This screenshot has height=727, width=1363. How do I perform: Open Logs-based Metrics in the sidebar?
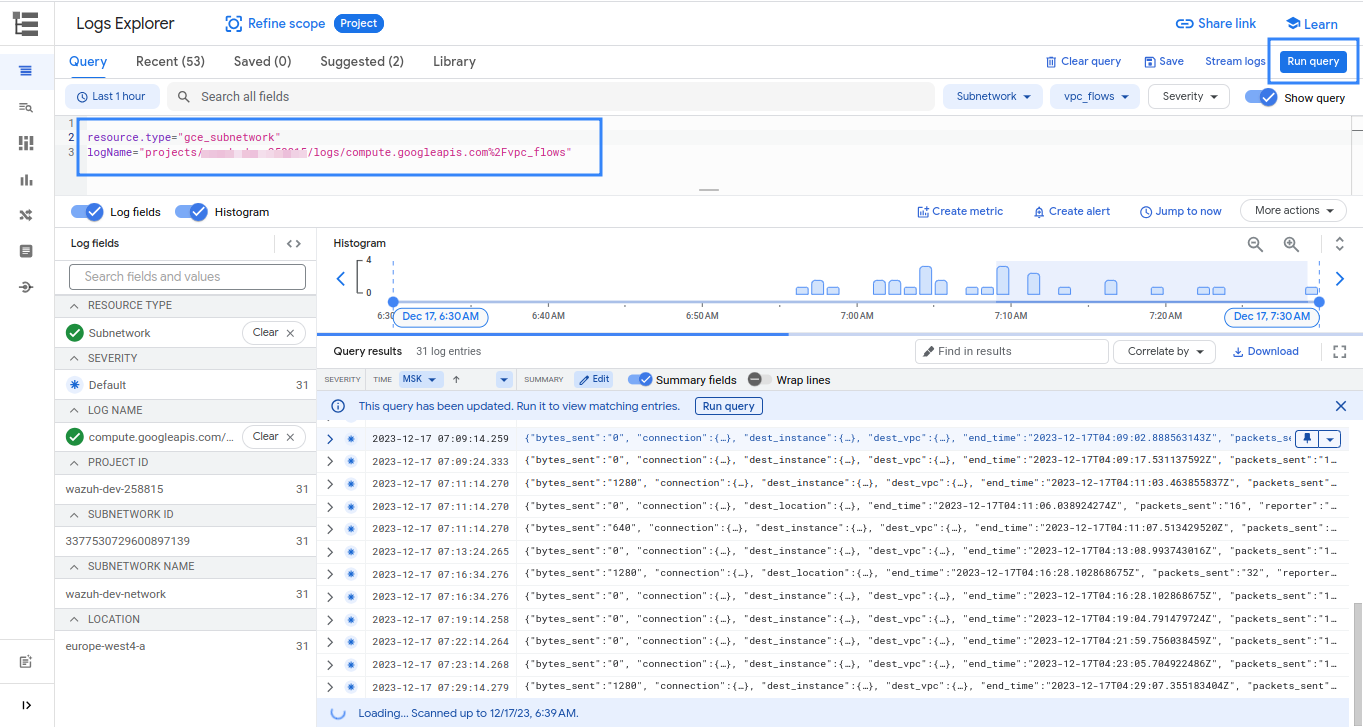pos(27,179)
